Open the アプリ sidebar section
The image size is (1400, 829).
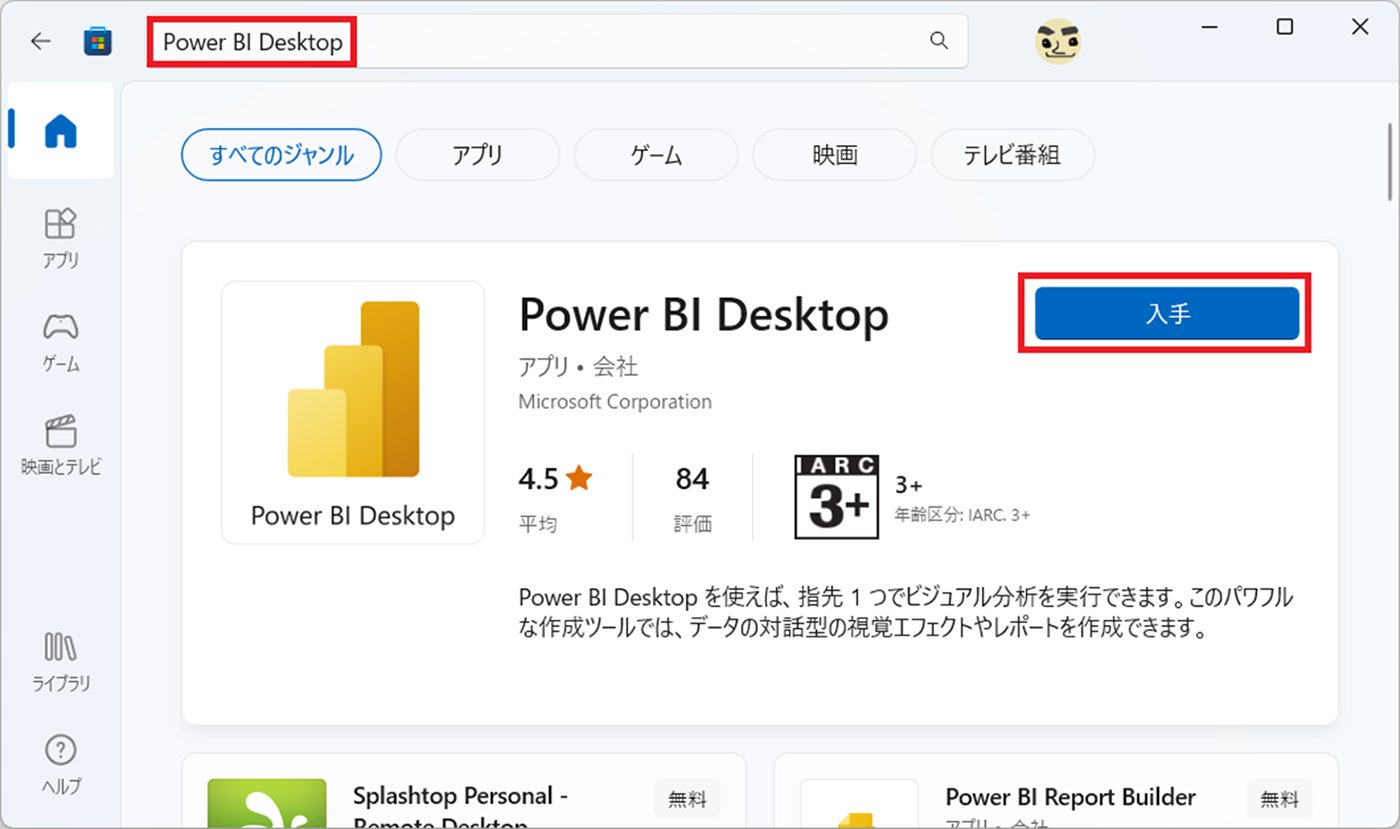point(61,238)
